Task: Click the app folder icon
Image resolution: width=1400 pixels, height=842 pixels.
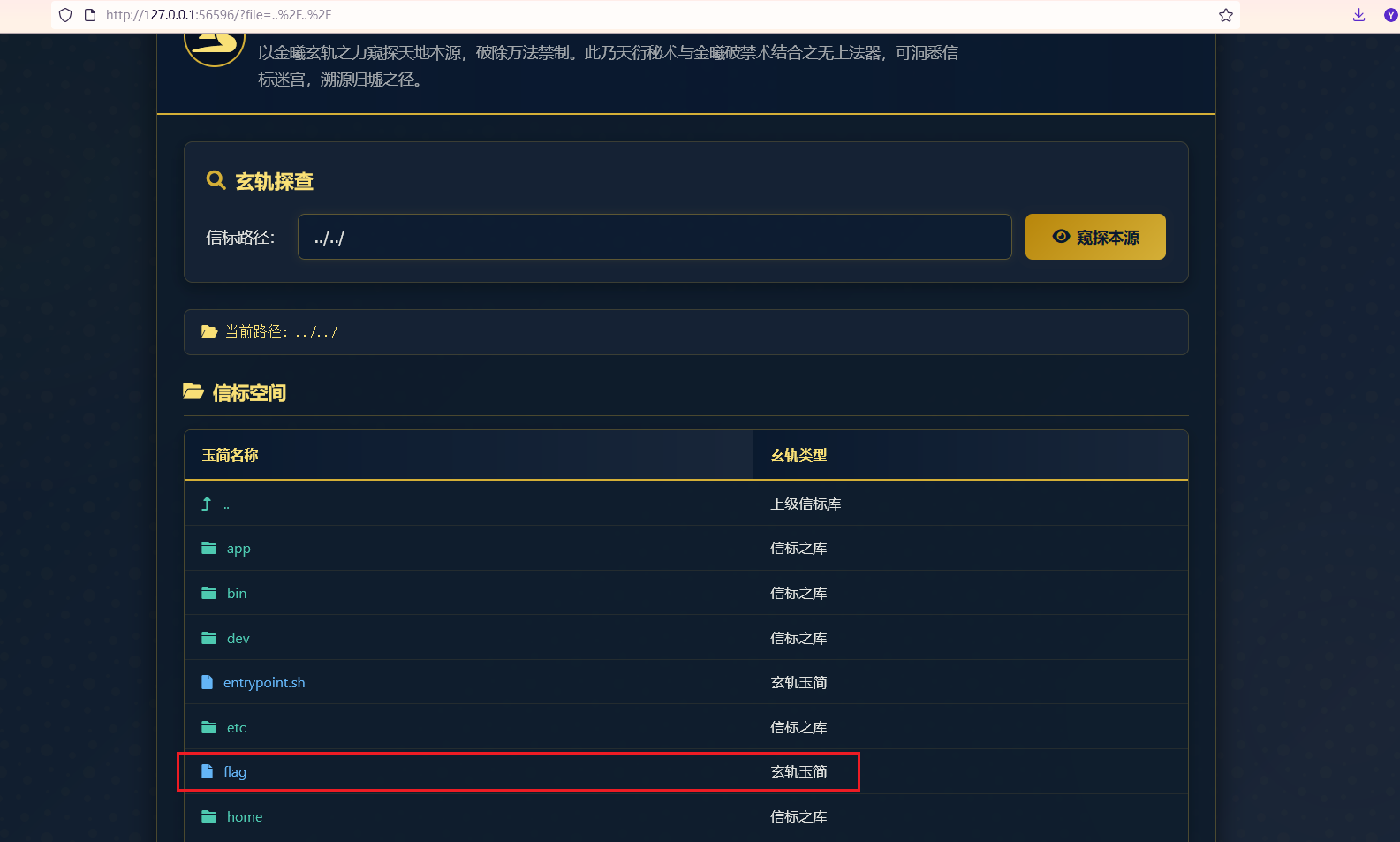Action: [208, 549]
